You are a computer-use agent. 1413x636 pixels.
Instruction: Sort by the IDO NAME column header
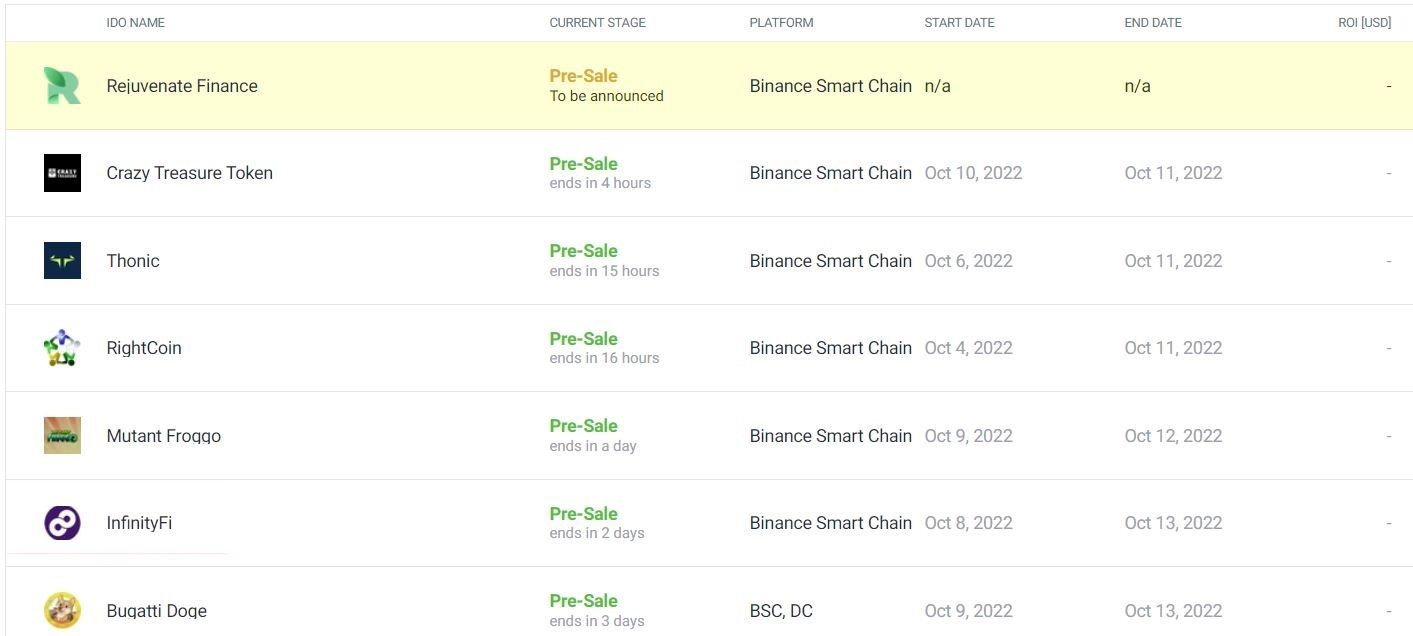pos(135,22)
